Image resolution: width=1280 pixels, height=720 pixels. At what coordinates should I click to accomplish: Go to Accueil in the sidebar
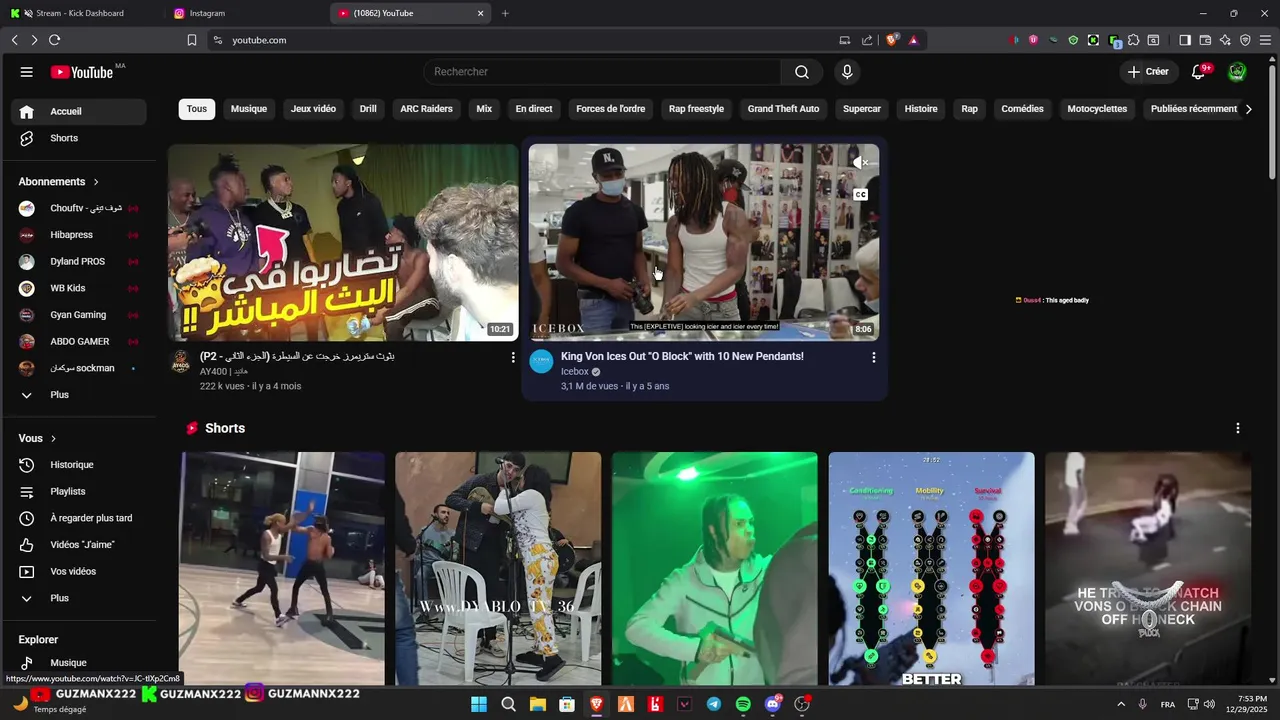79,111
